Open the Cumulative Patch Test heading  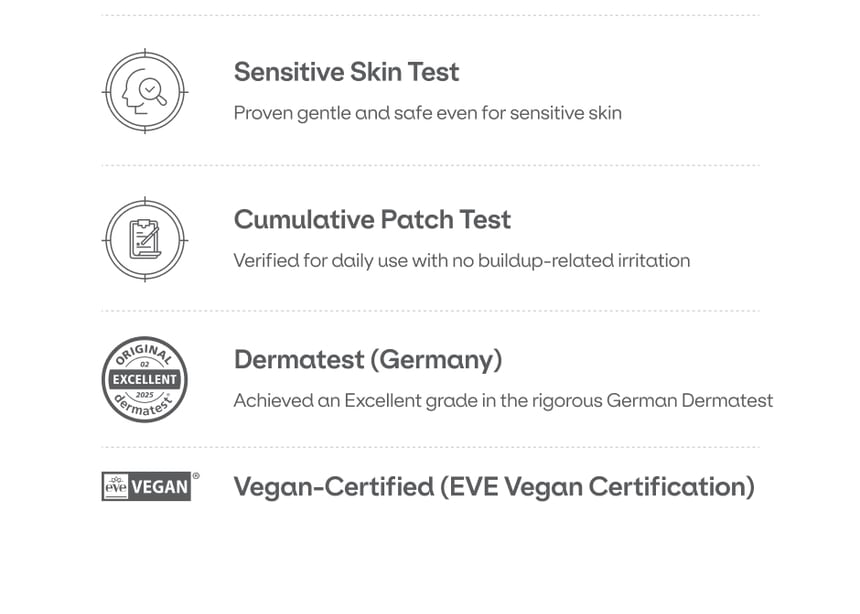[x=372, y=219]
